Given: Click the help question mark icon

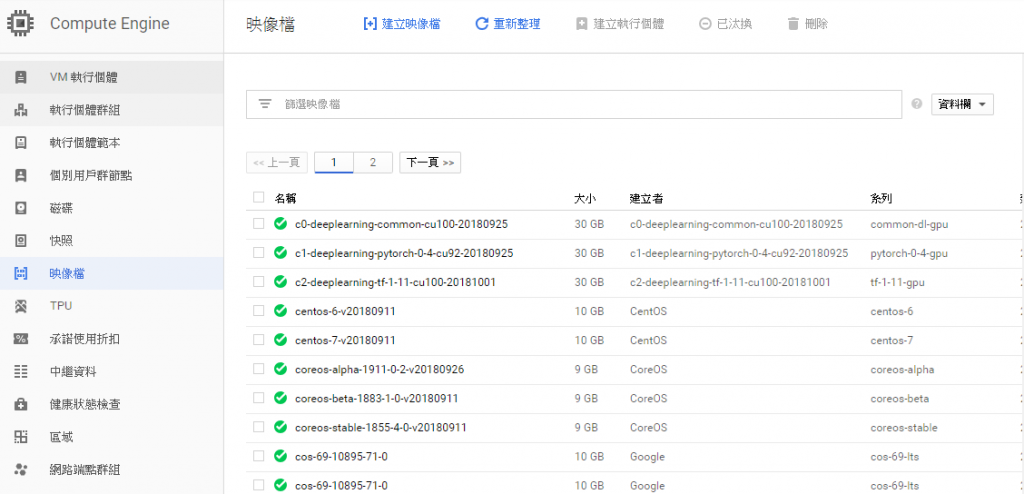Looking at the screenshot, I should click(917, 104).
